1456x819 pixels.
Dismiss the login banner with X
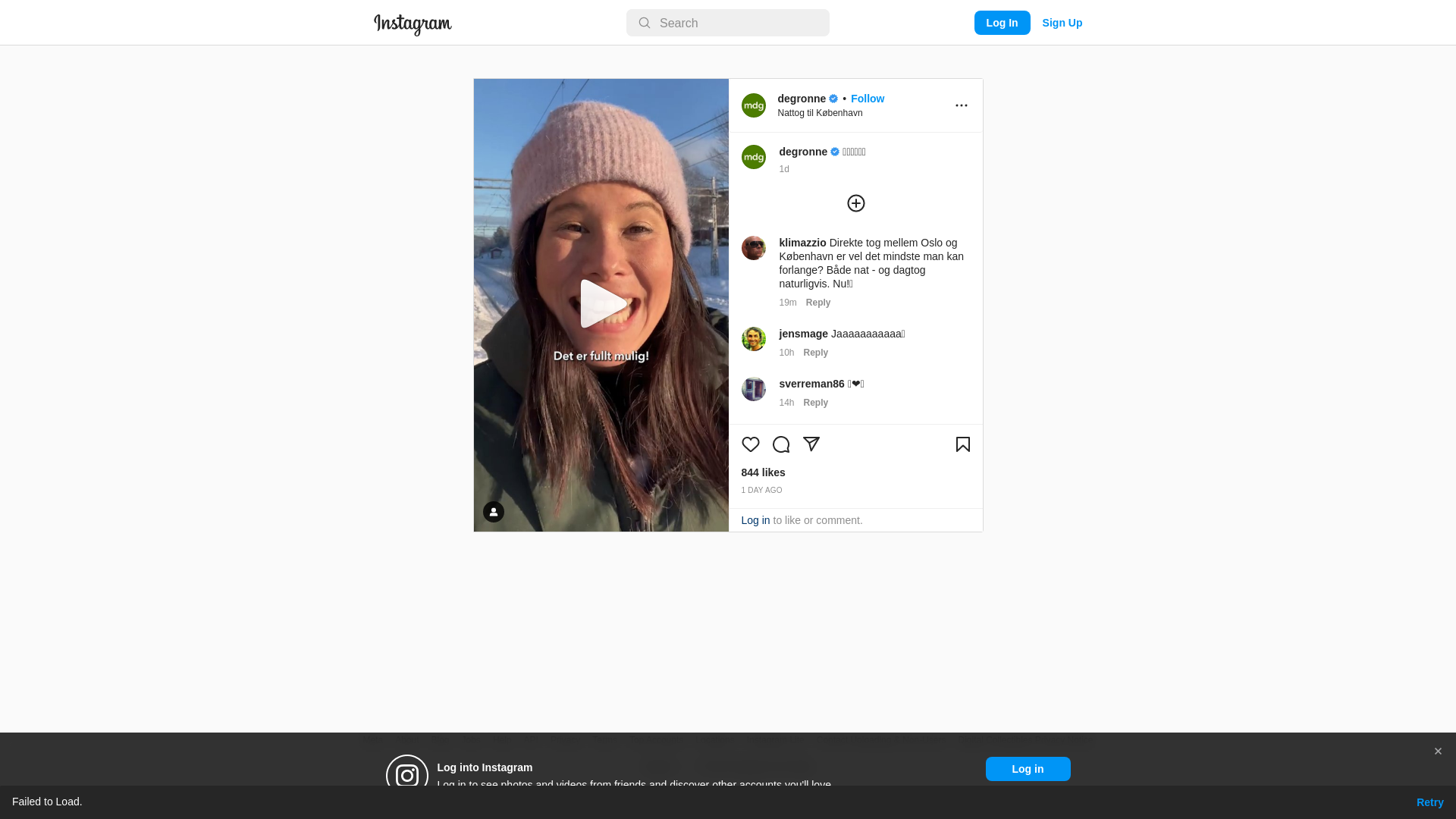1437,752
